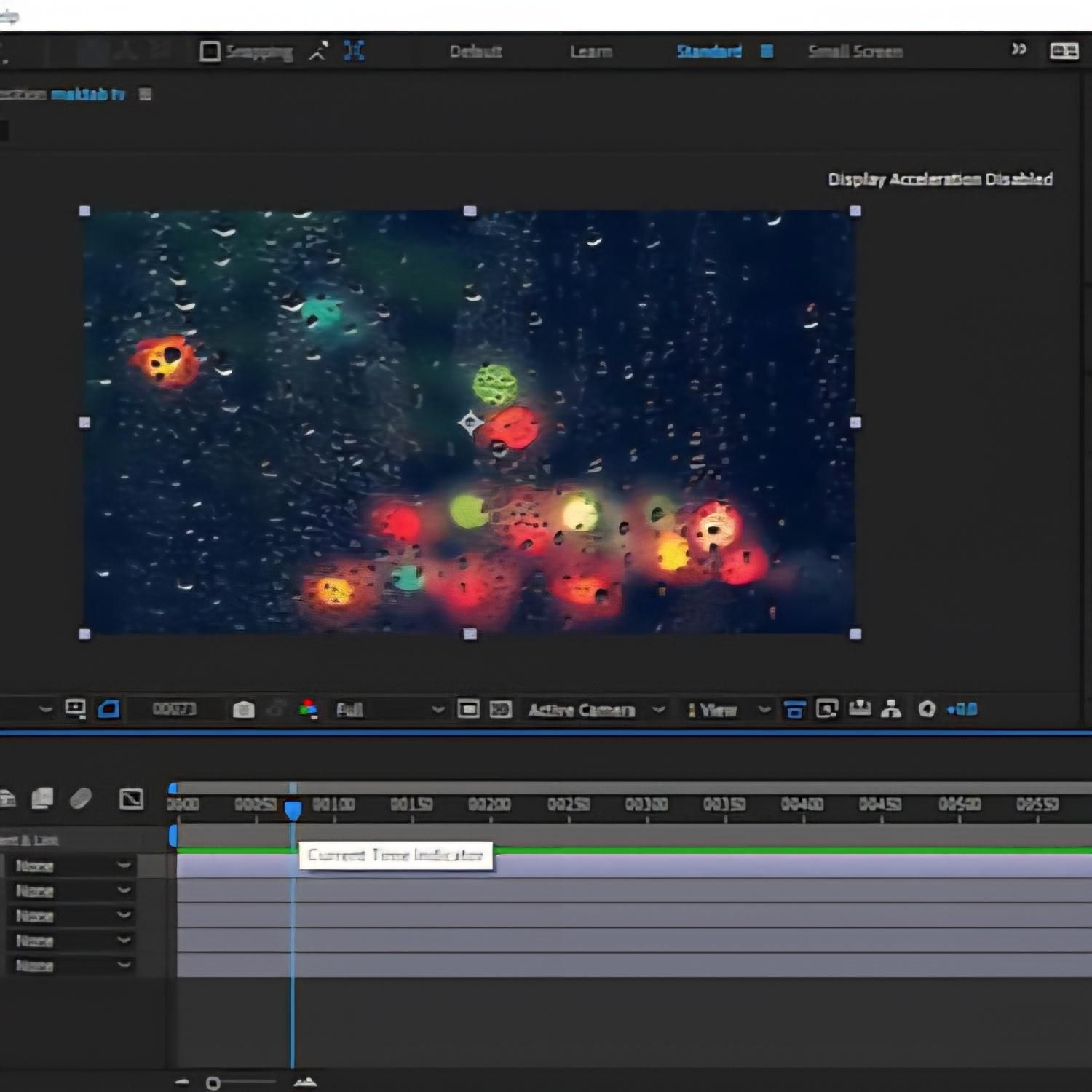Click the Current Time Indicator playhead
This screenshot has height=1092, width=1092.
pos(293,810)
